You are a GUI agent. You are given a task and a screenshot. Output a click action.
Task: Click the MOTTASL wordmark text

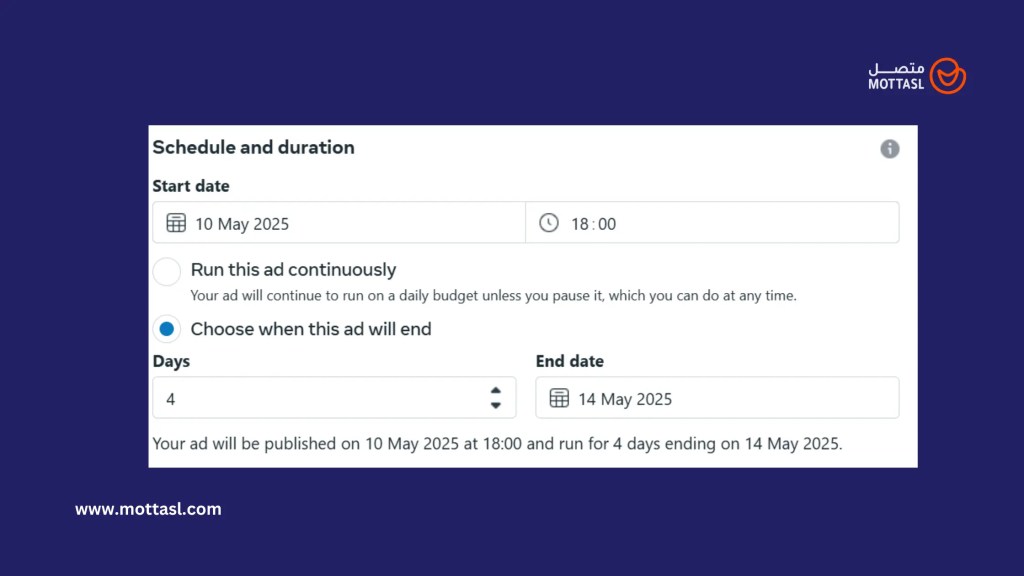(896, 85)
